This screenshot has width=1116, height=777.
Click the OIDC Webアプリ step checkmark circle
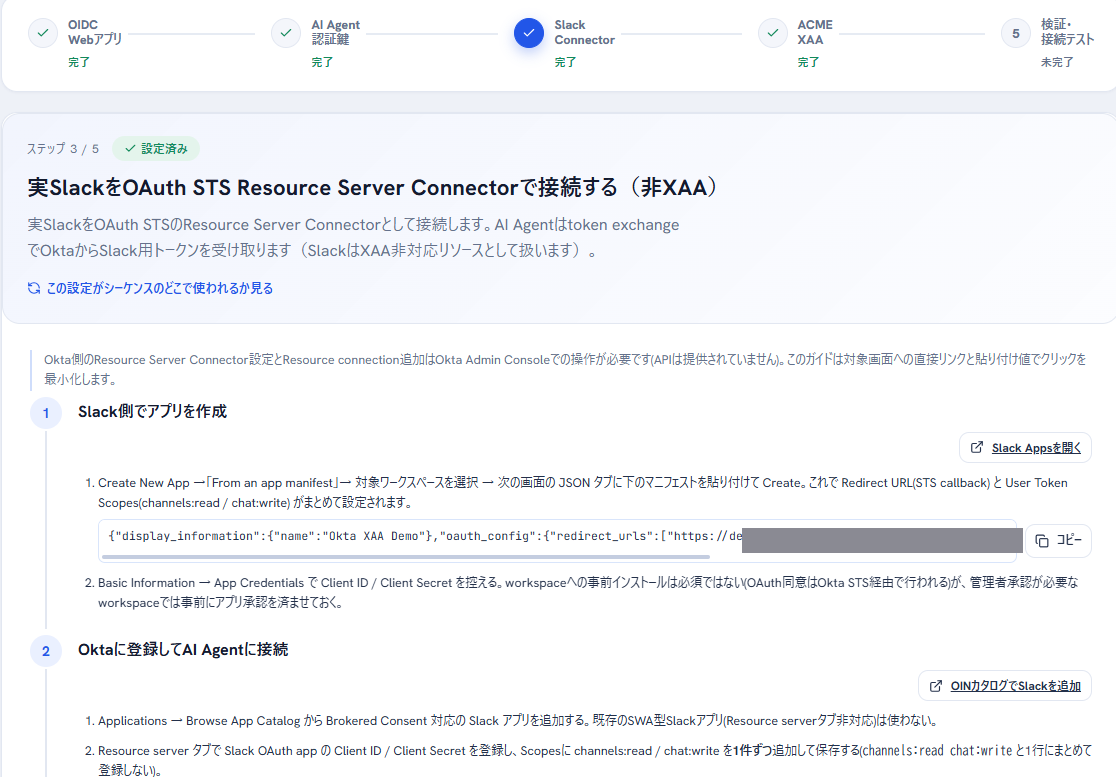[x=43, y=33]
